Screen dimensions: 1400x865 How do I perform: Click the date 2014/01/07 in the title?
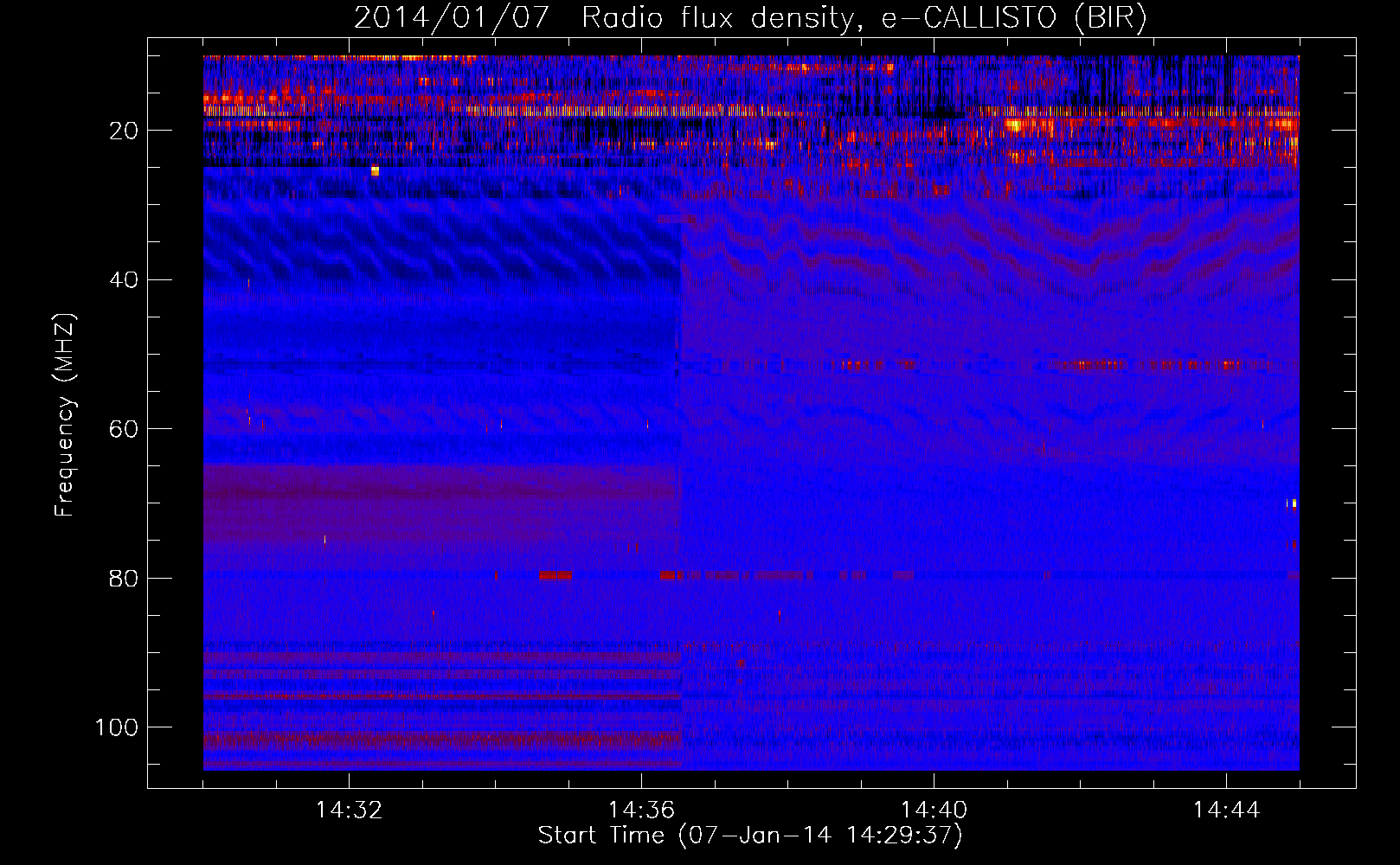(452, 18)
